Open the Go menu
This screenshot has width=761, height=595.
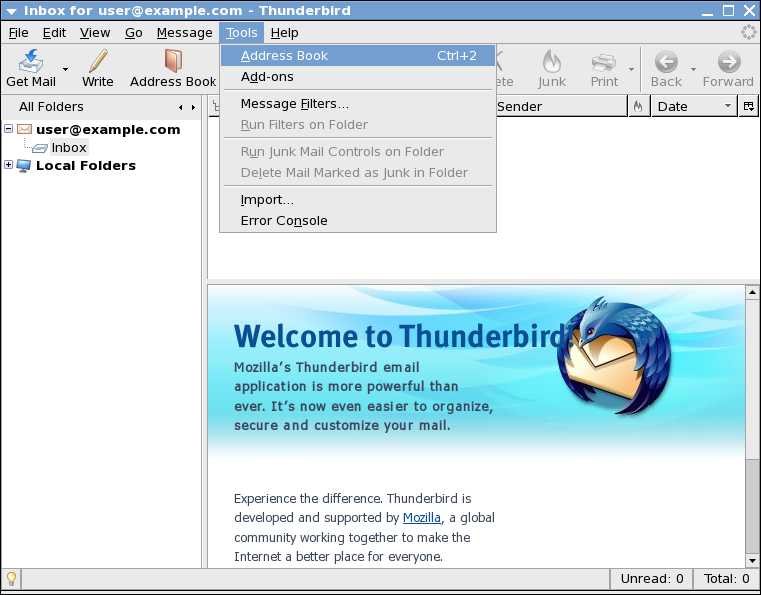[x=133, y=33]
